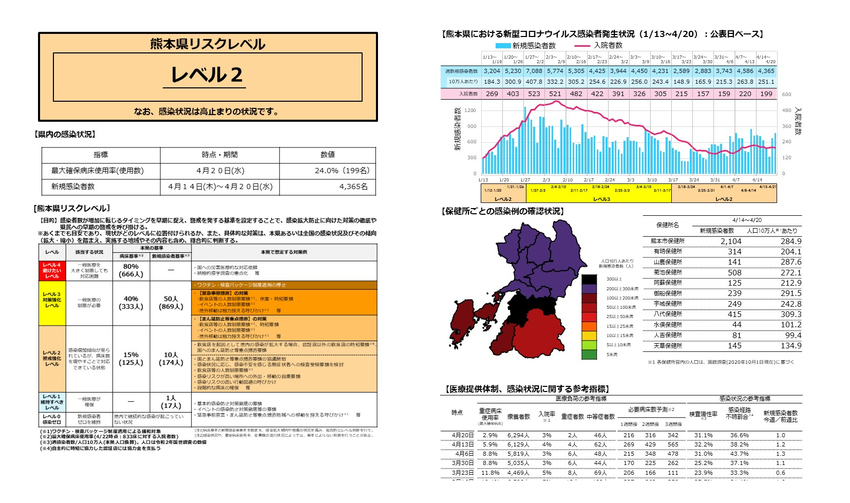
Task: Click the 水俣保健所 row label
Action: pos(667,325)
